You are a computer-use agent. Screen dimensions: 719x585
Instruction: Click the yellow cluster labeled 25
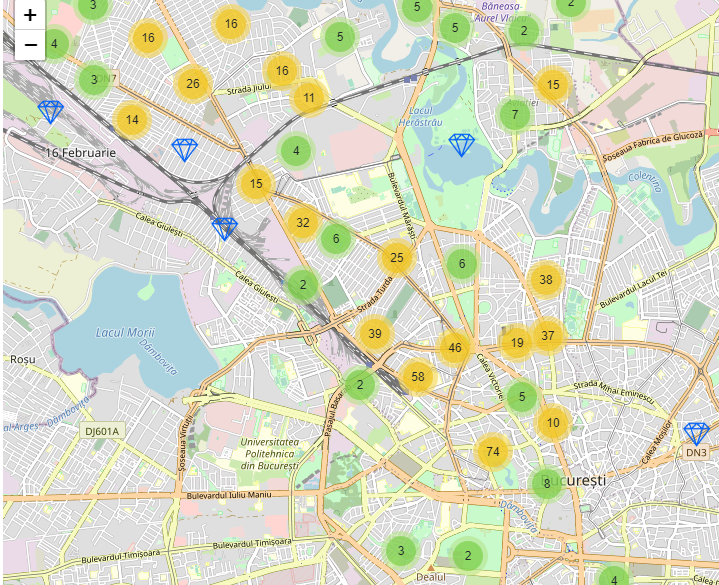click(397, 258)
